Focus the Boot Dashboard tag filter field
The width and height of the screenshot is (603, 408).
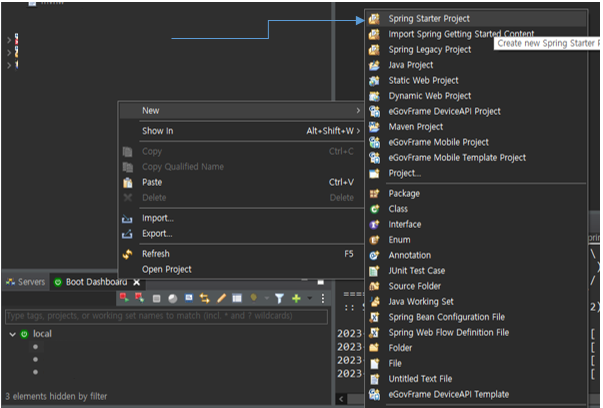(167, 316)
